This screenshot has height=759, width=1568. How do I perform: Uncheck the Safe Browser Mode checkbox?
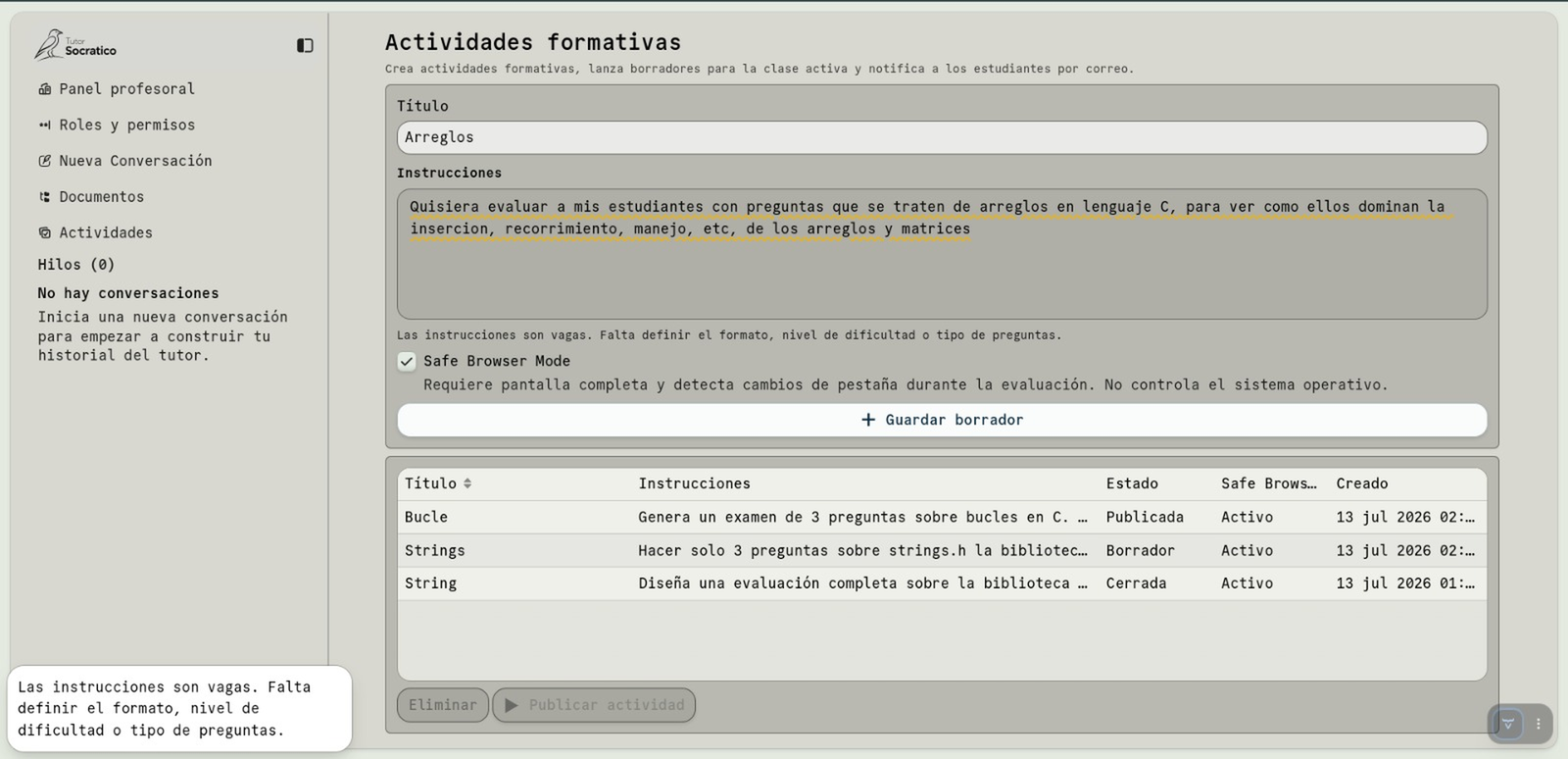pos(407,361)
